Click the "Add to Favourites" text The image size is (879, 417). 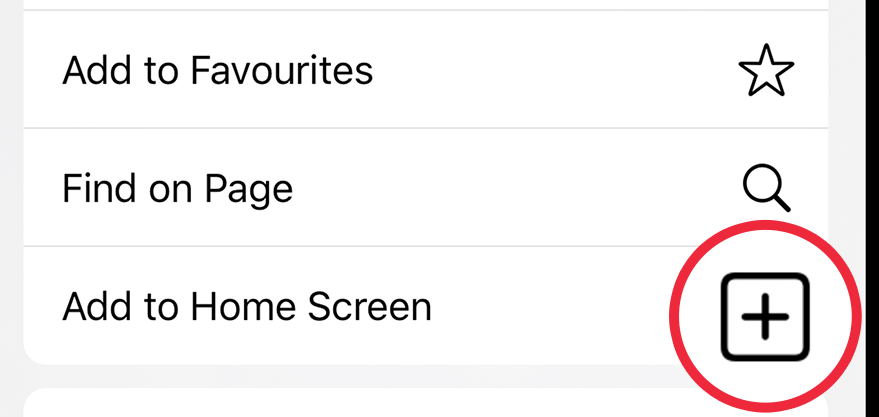[x=217, y=71]
